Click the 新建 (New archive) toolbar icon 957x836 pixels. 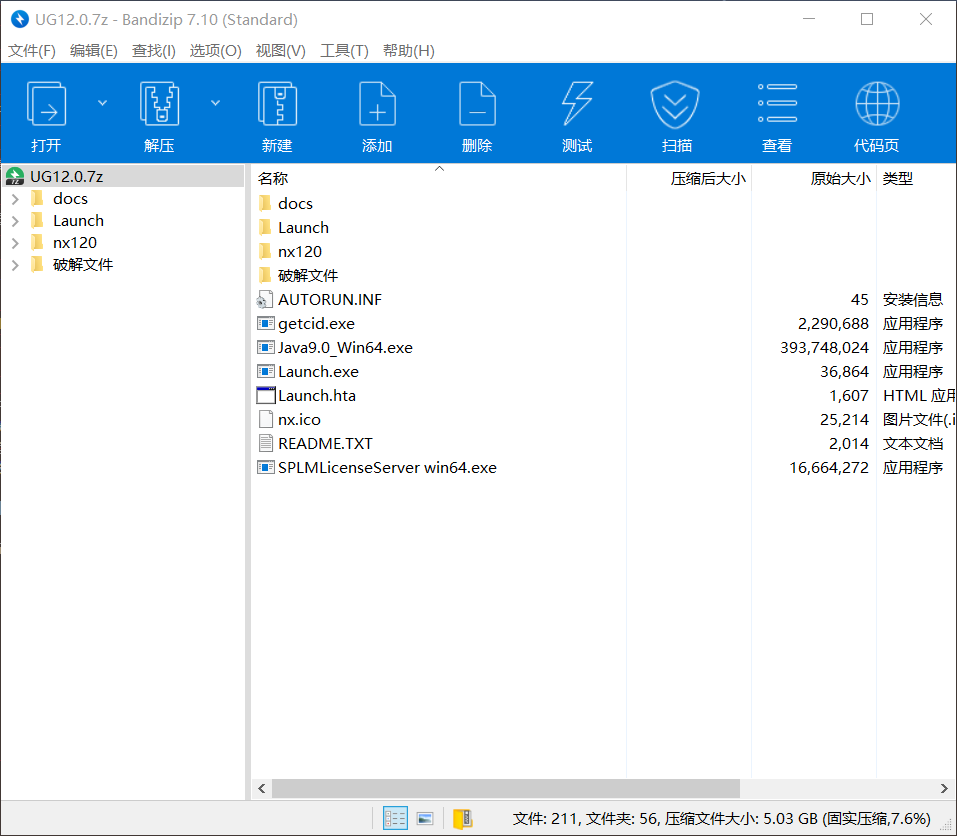click(277, 104)
